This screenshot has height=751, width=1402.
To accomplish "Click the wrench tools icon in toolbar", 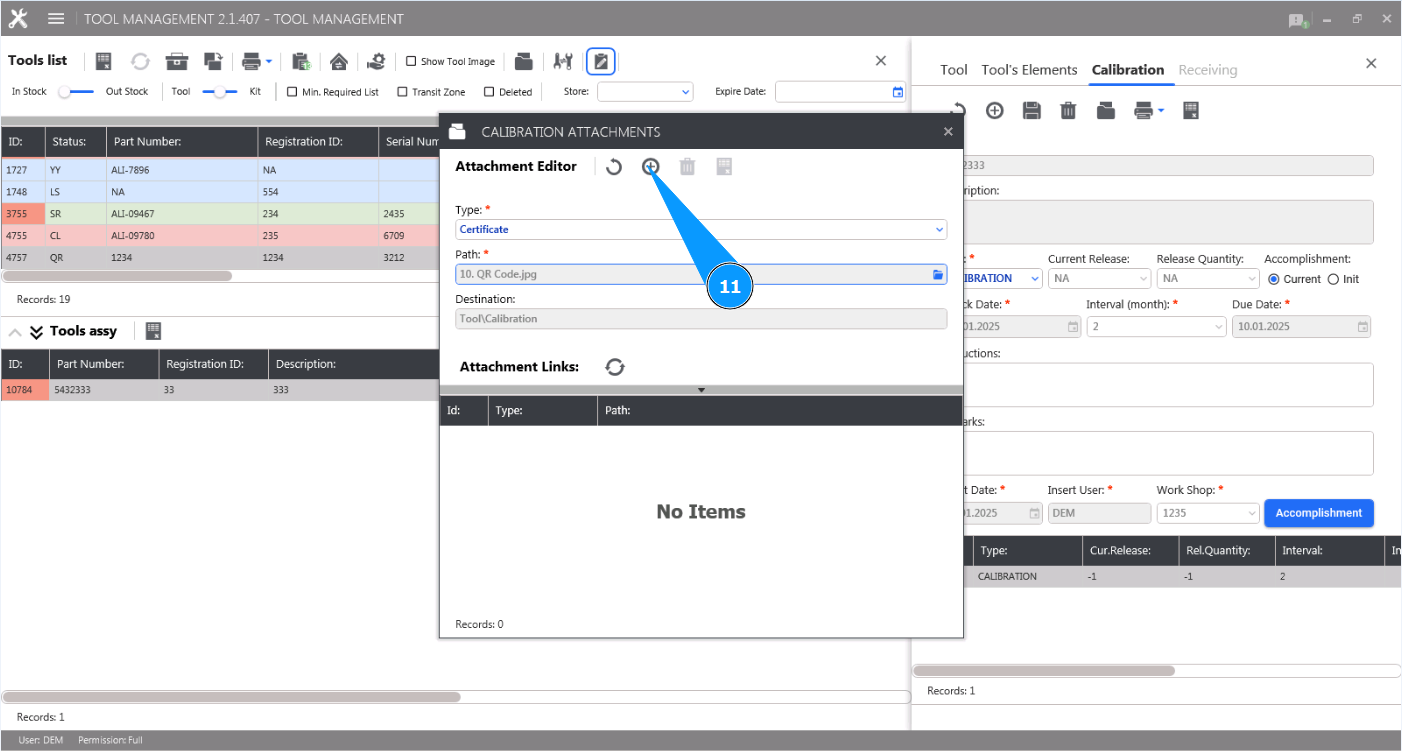I will coord(562,61).
